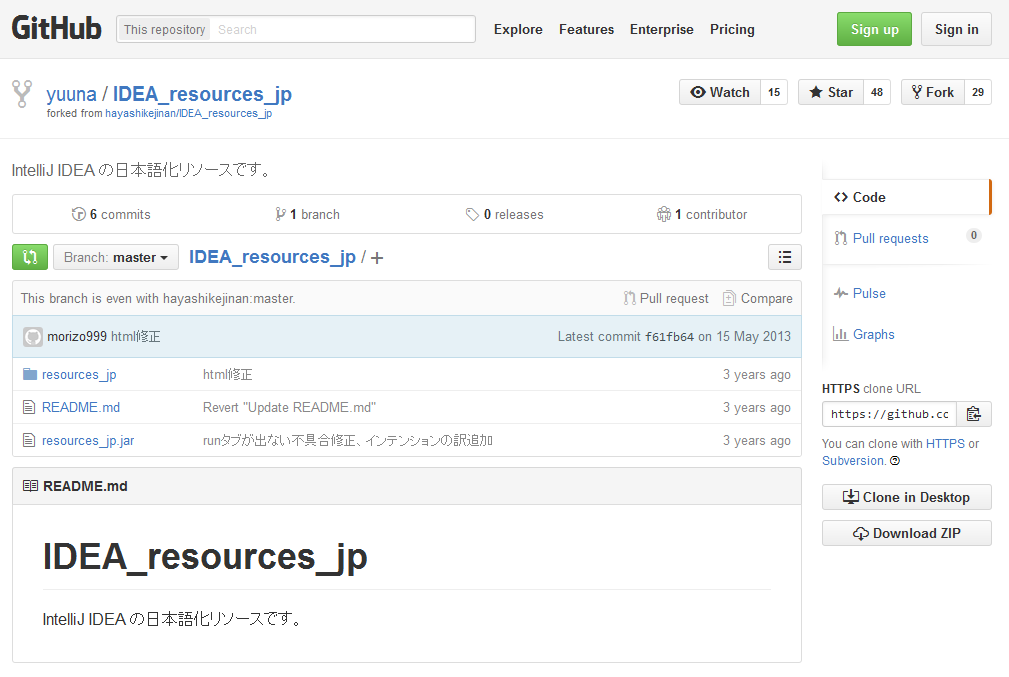Open the Branch: master dropdown
This screenshot has height=677, width=1009.
coord(116,257)
